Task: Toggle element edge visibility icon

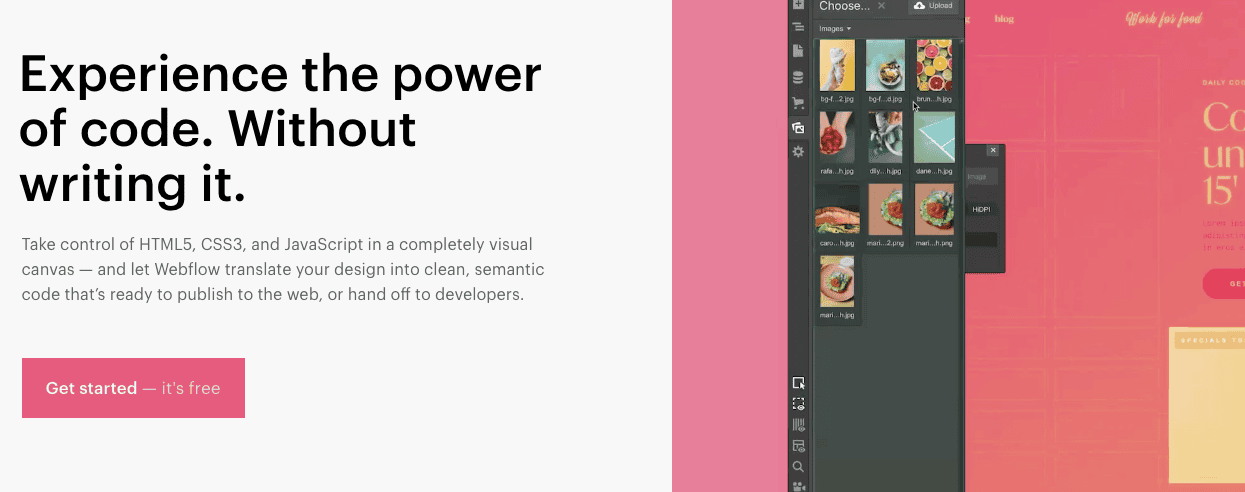Action: click(798, 404)
